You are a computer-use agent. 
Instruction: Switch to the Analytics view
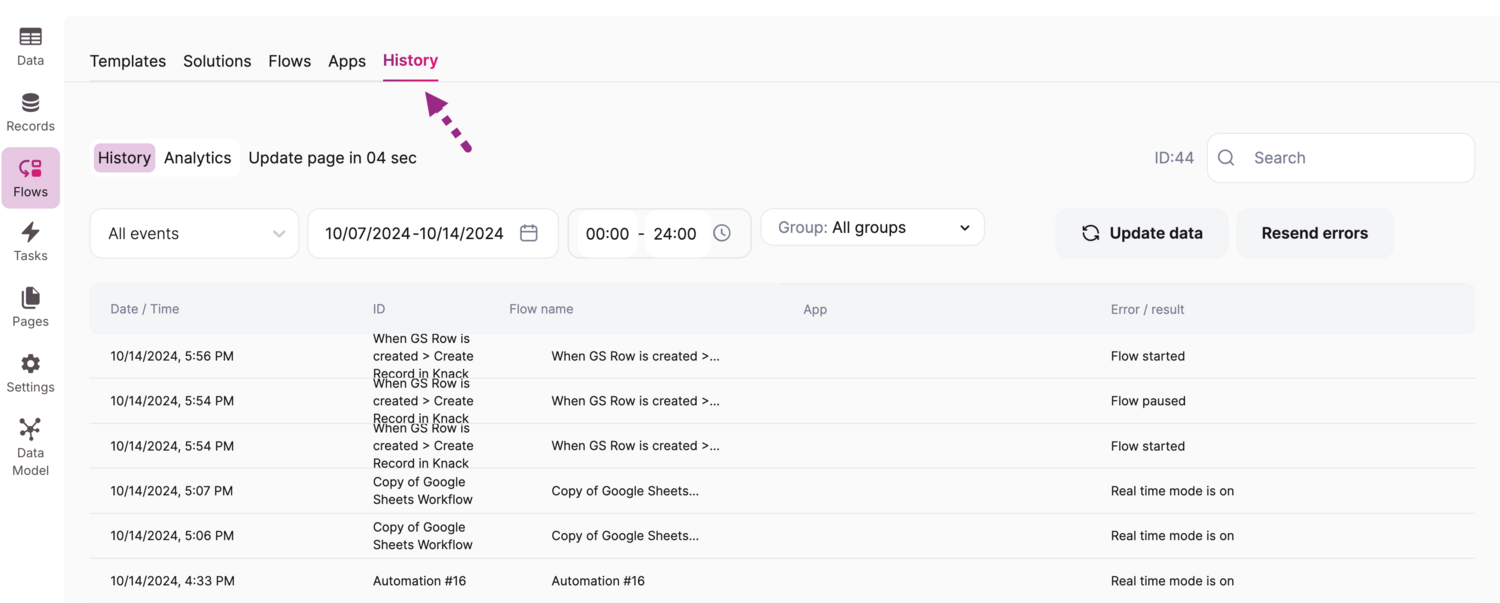click(197, 158)
